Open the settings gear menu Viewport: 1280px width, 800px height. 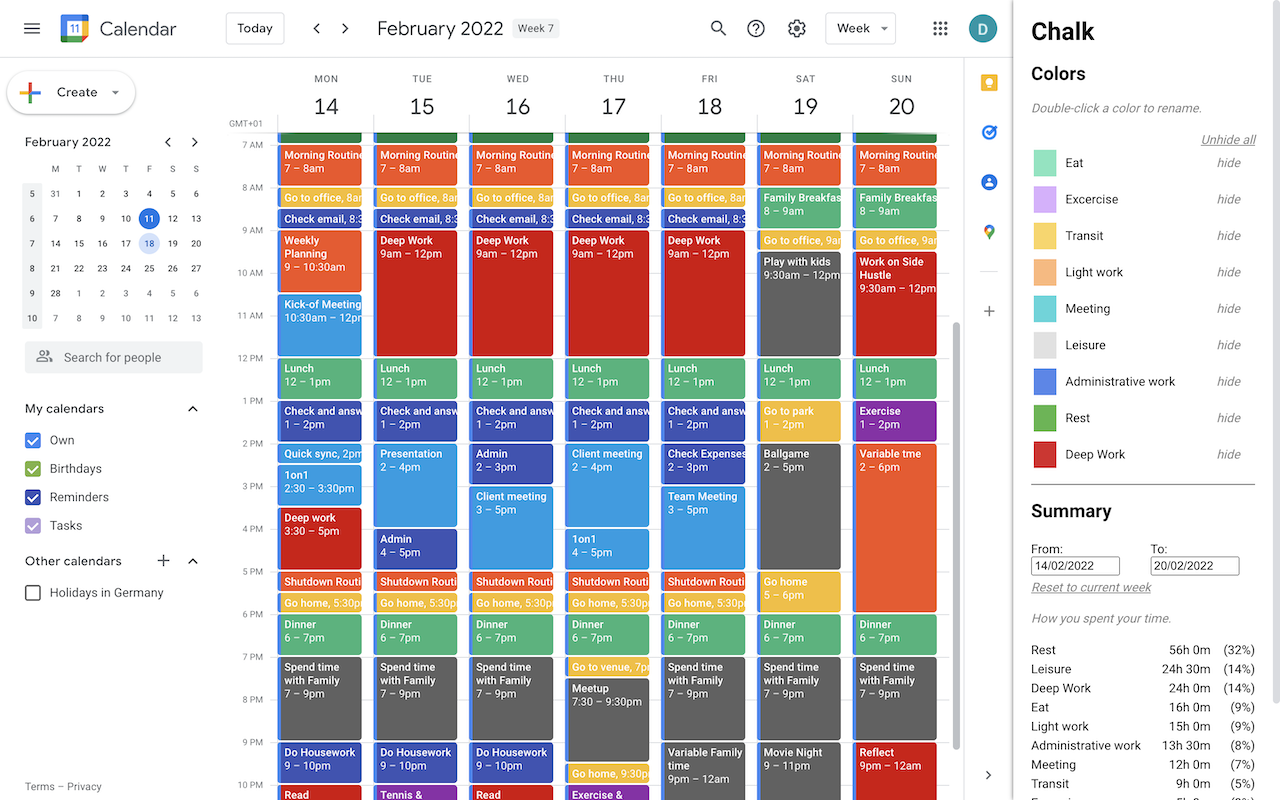[797, 29]
